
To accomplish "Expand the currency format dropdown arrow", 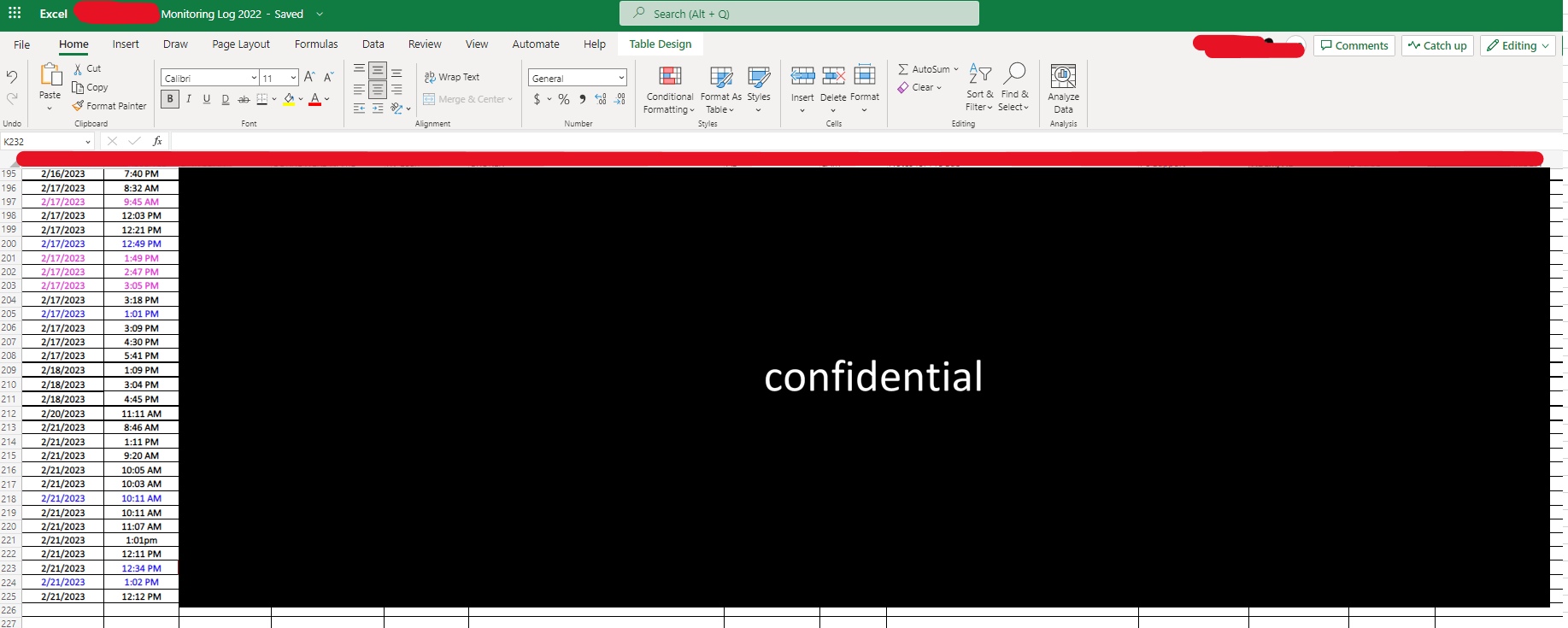I will tap(549, 99).
